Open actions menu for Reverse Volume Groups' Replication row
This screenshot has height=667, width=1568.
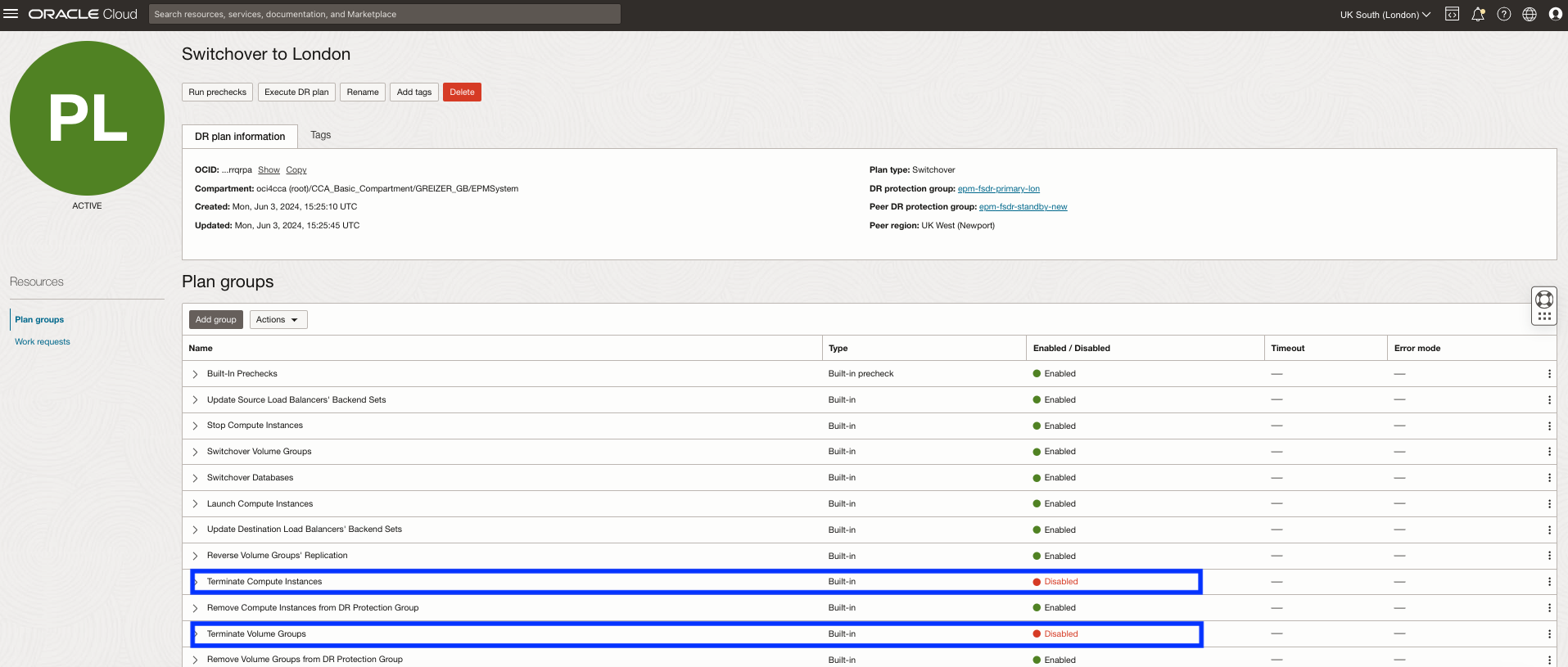coord(1549,556)
